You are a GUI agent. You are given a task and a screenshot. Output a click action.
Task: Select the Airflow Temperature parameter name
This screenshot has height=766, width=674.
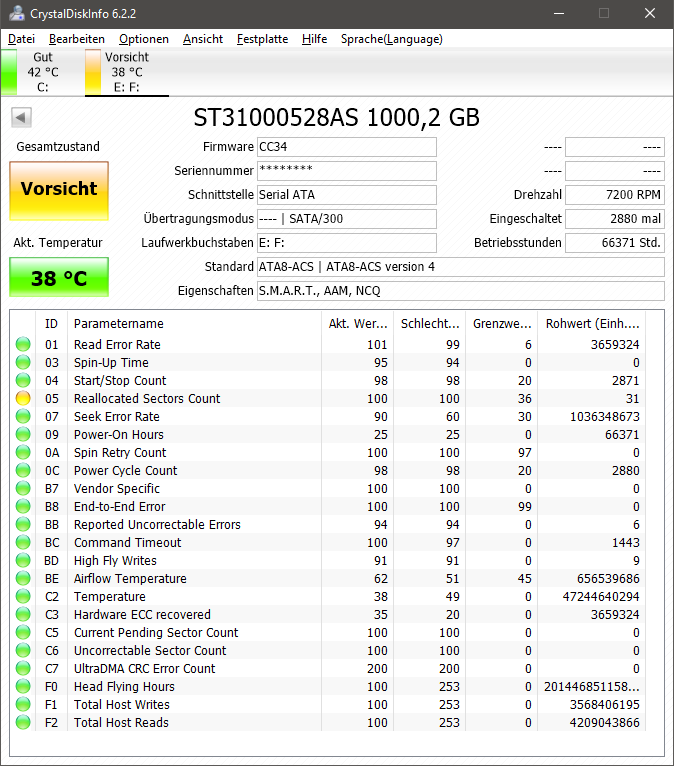pos(130,579)
